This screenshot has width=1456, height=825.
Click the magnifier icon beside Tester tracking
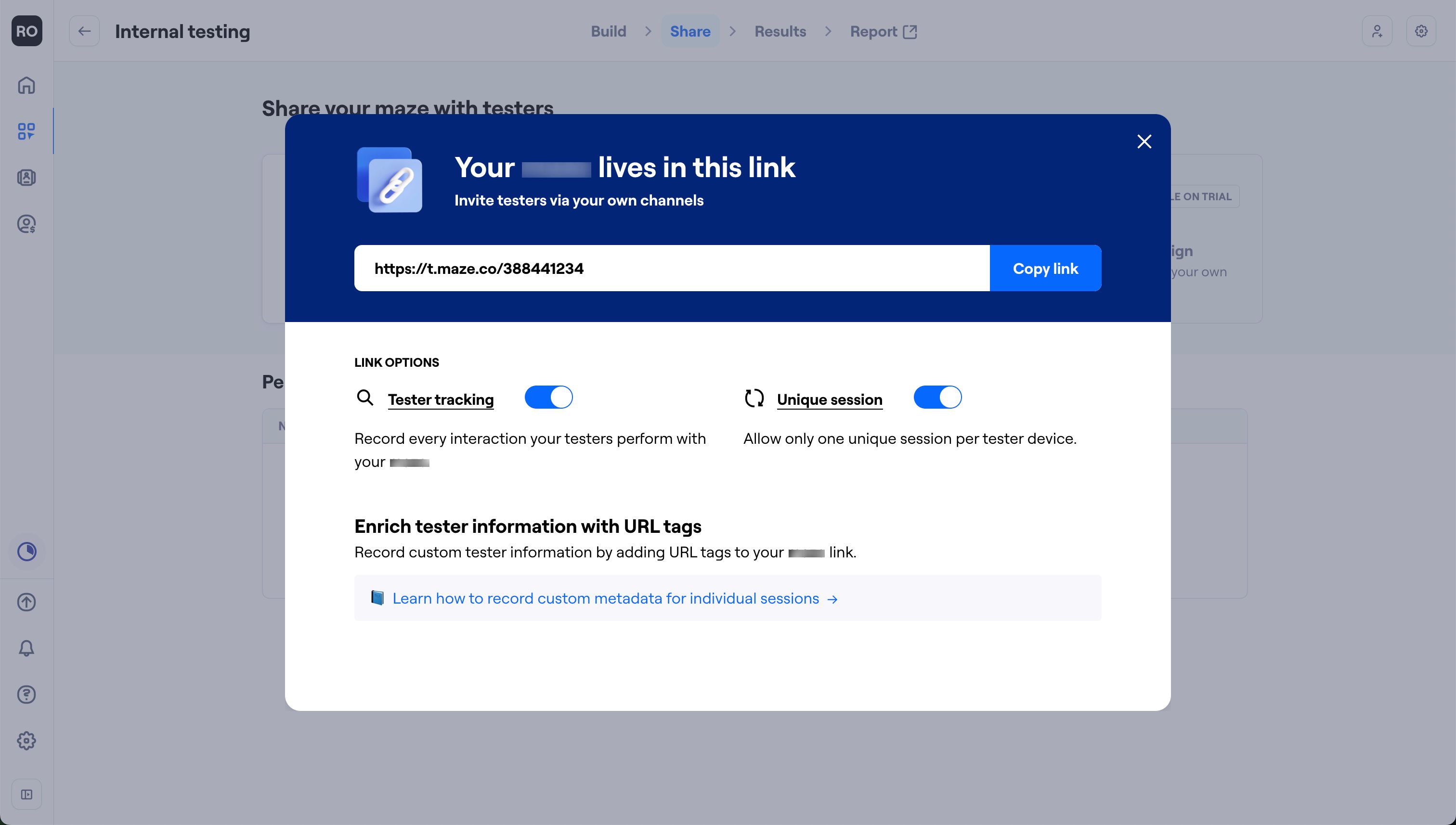(365, 398)
